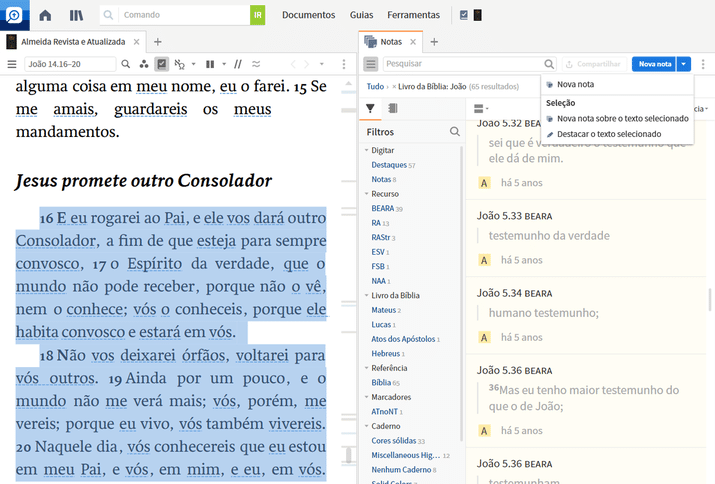This screenshot has height=484, width=715.
Task: Select the notebooks tab icon
Action: coord(393,108)
